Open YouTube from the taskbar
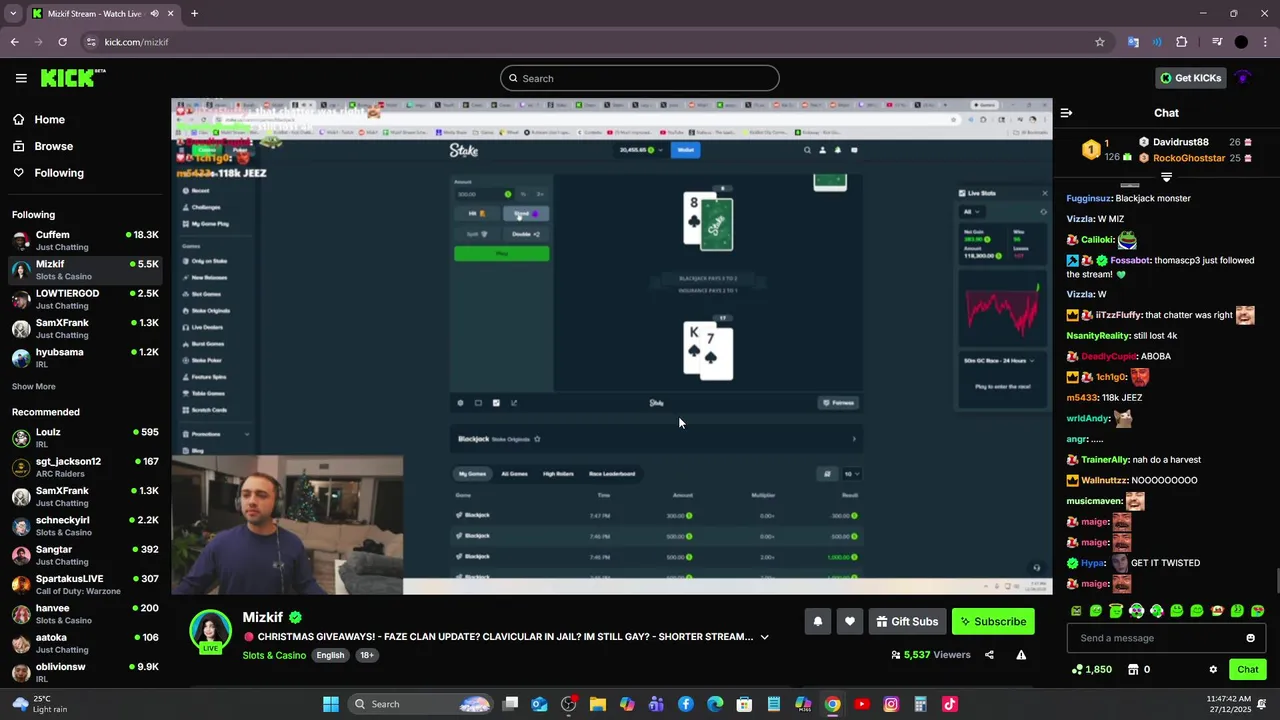This screenshot has height=720, width=1280. [862, 704]
